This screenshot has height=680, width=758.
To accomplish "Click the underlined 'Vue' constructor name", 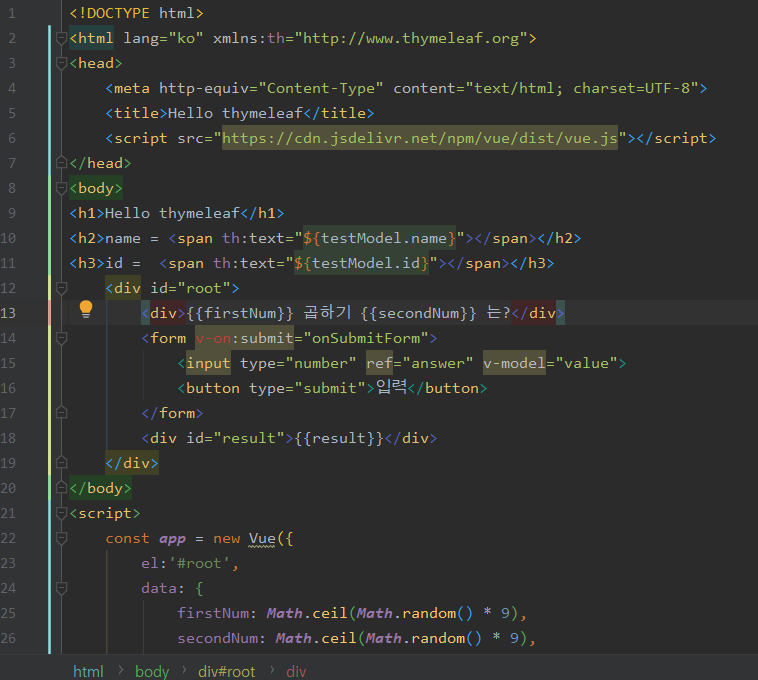I will coord(262,538).
